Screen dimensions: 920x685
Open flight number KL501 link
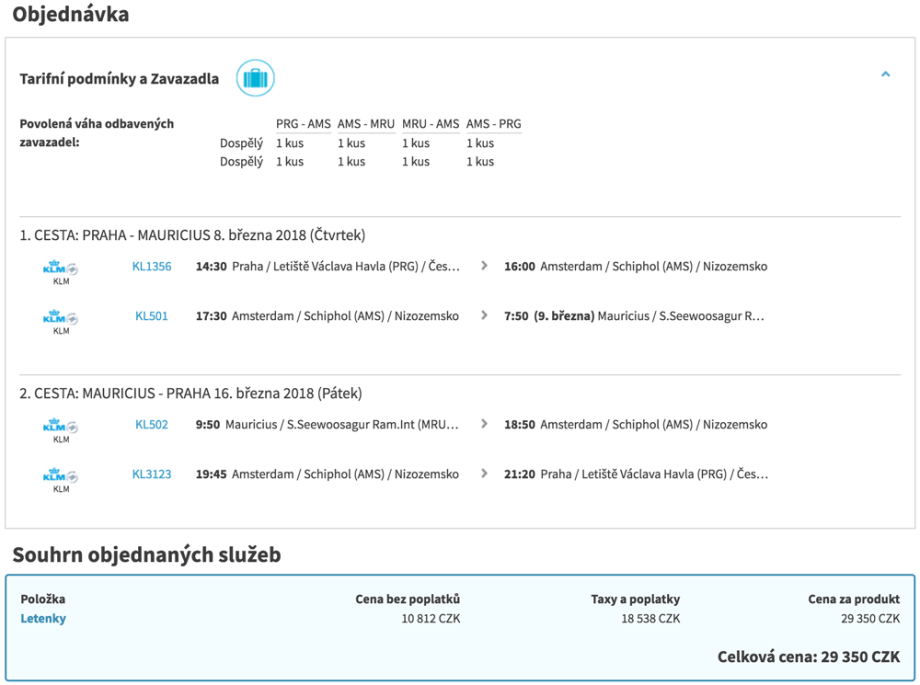tap(152, 316)
